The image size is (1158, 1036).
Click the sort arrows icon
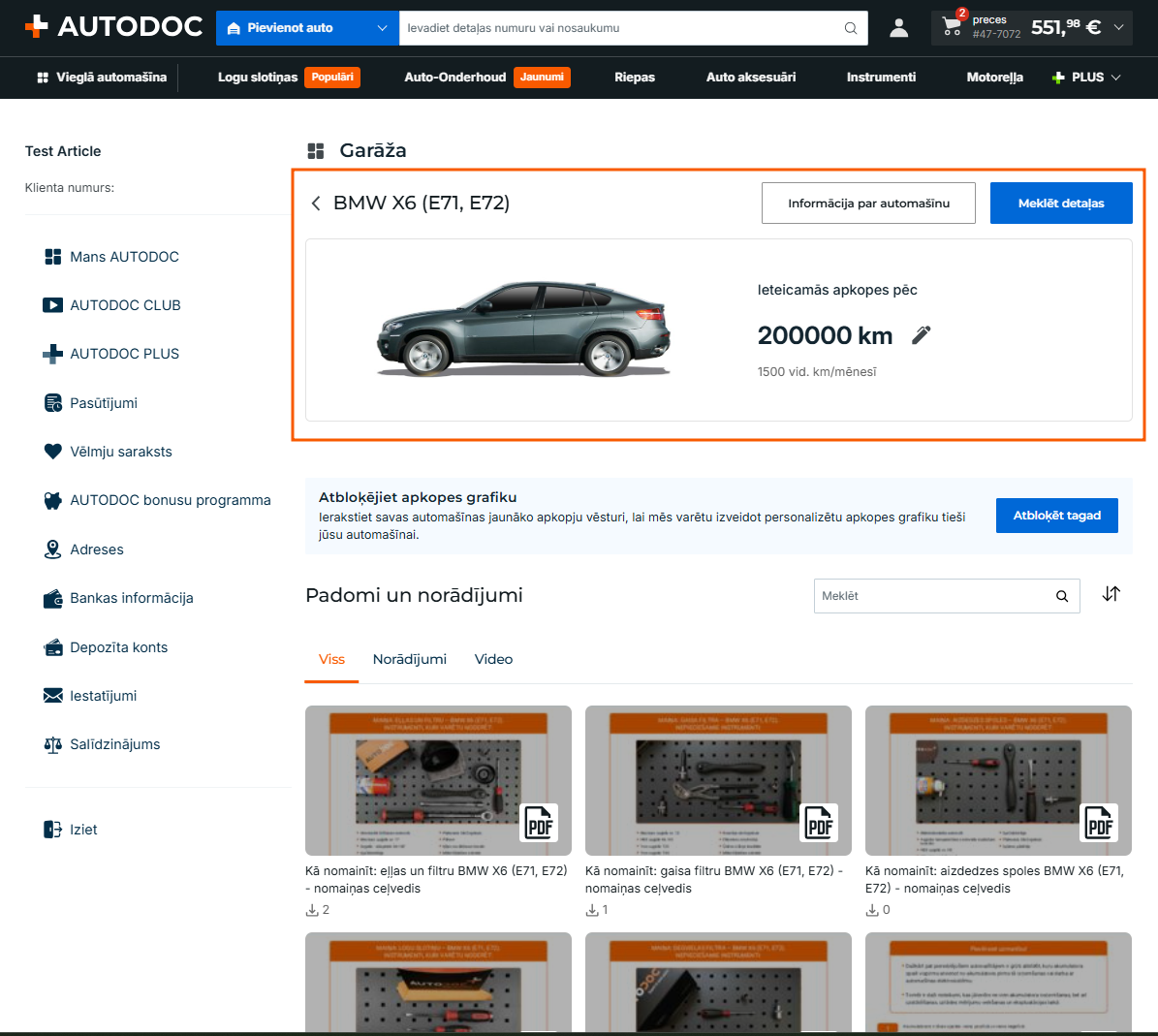pyautogui.click(x=1111, y=594)
